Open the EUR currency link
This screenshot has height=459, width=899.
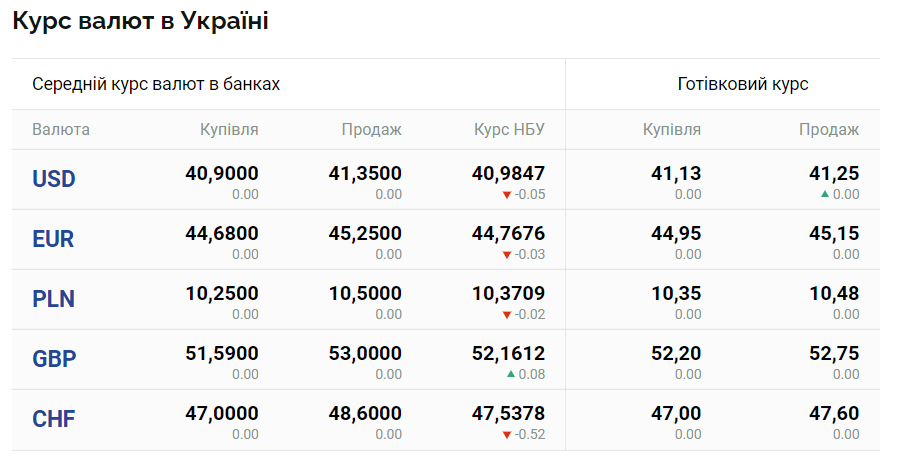54,239
